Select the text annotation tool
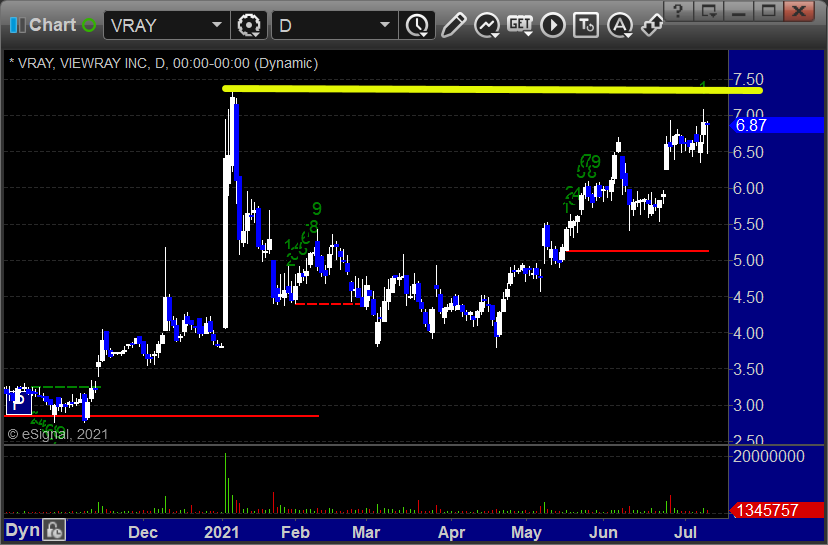 pos(586,25)
